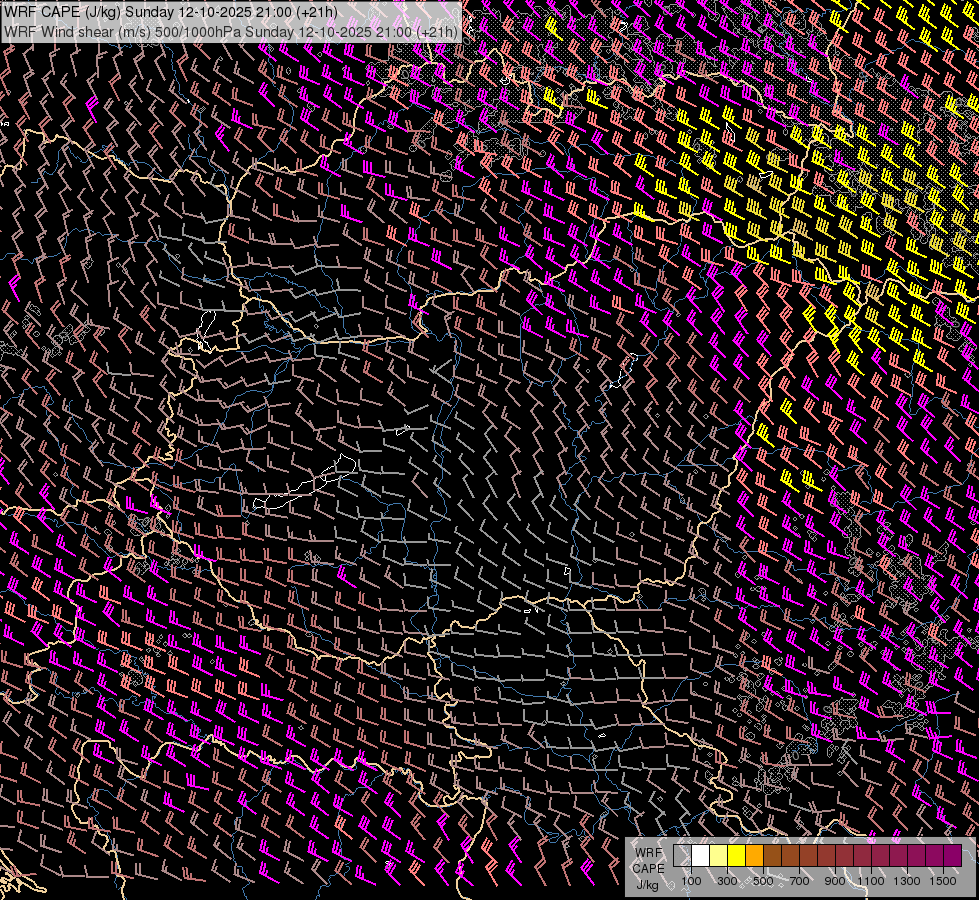Select the 1500 label on the CAPE scale
This screenshot has width=979, height=900.
click(943, 881)
